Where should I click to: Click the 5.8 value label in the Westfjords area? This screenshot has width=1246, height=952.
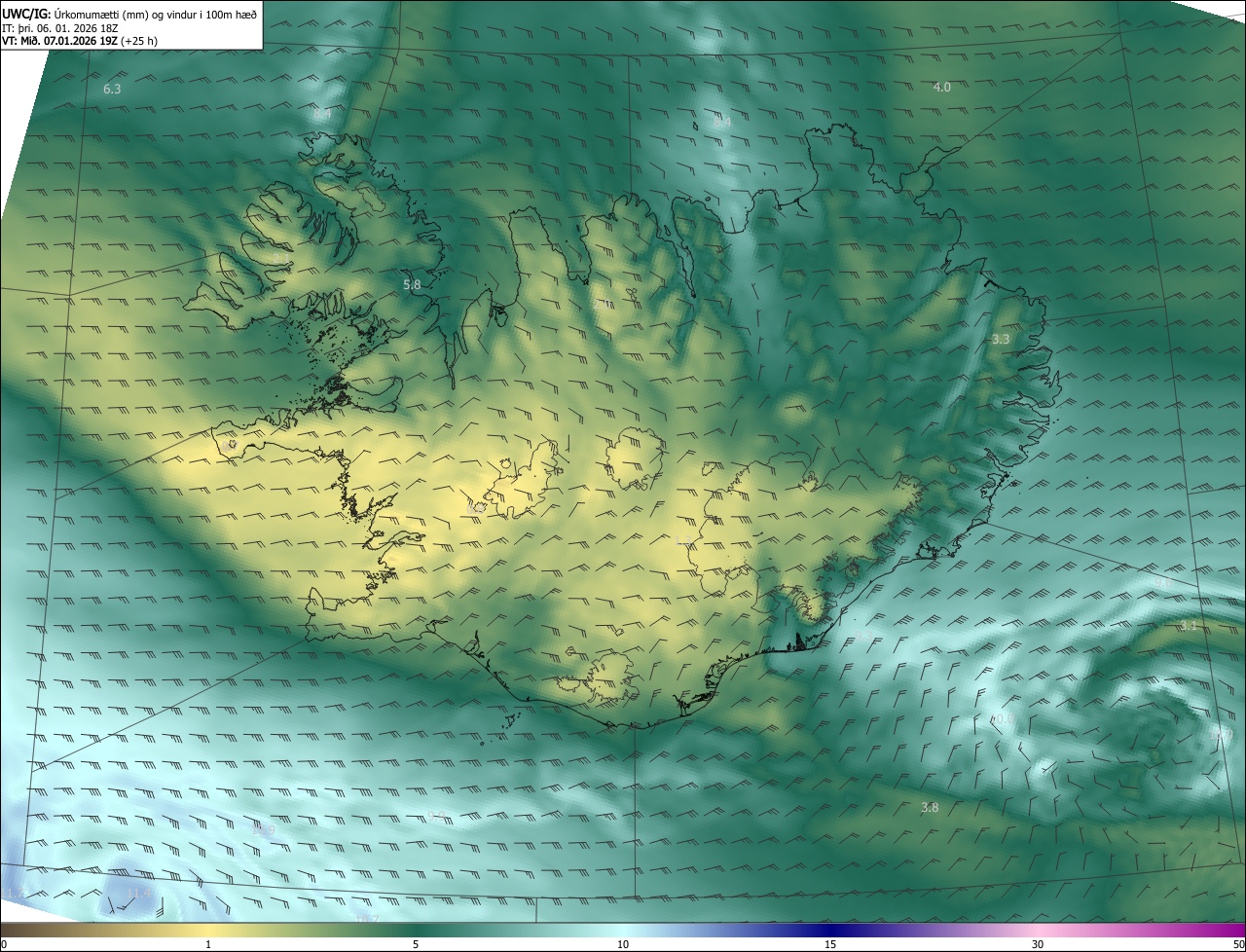pos(412,285)
